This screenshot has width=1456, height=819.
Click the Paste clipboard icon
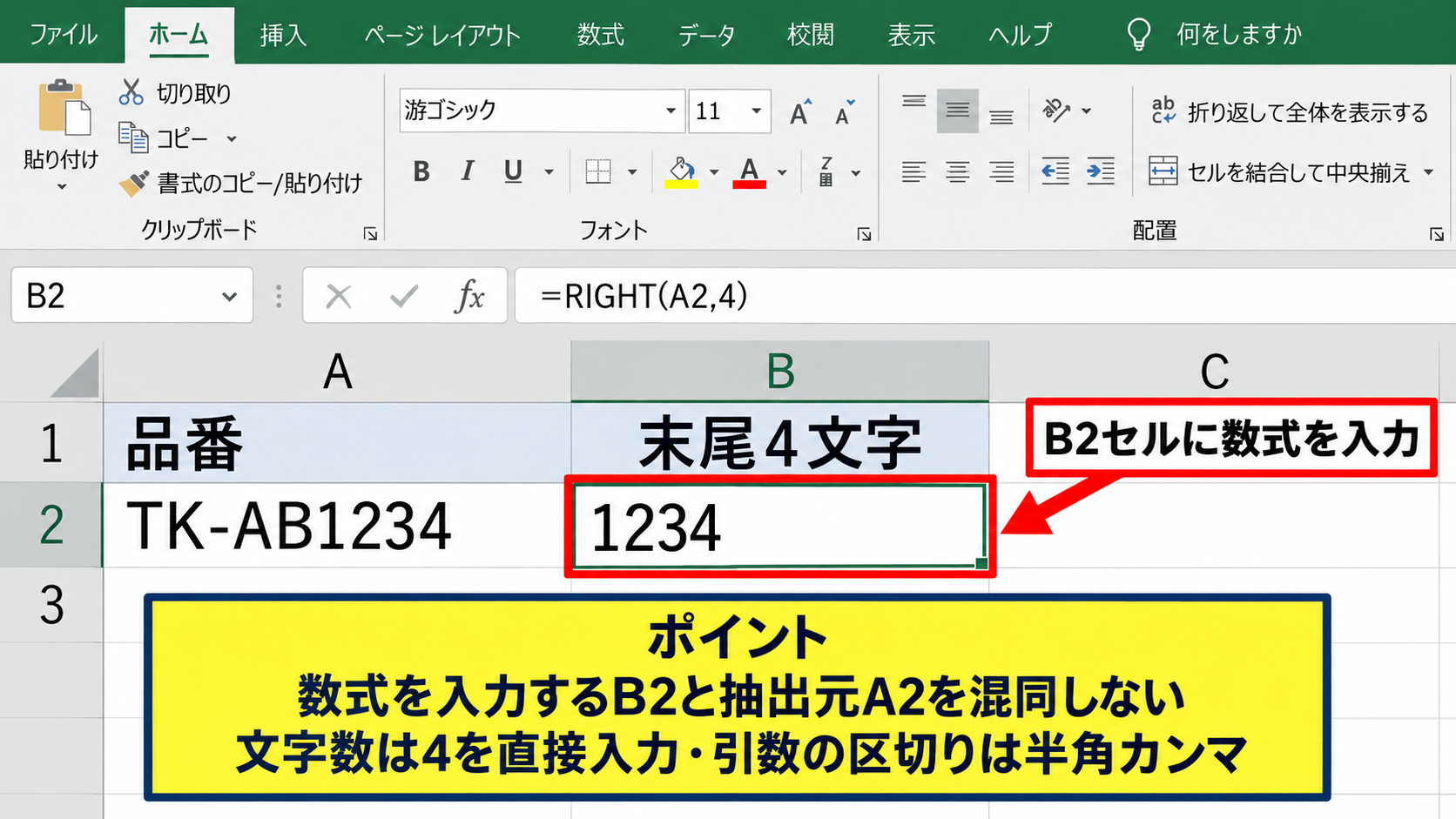coord(64,108)
